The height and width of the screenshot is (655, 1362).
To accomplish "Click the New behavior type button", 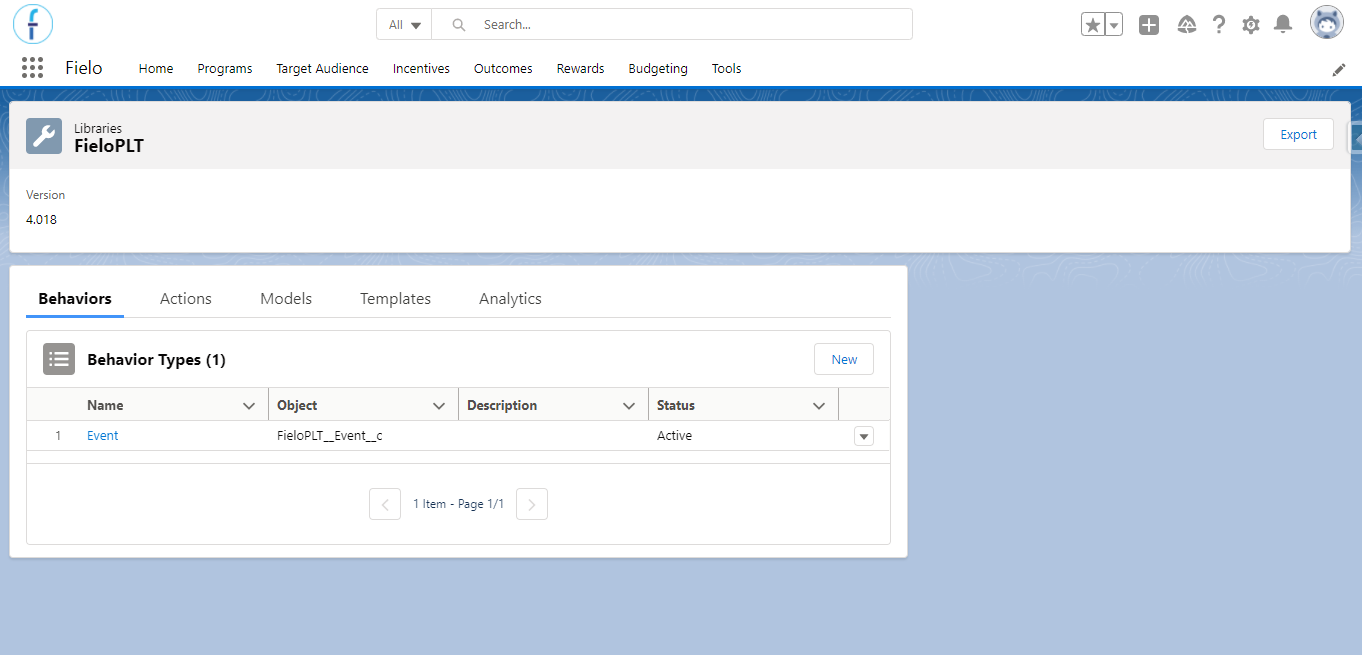I will 845,359.
